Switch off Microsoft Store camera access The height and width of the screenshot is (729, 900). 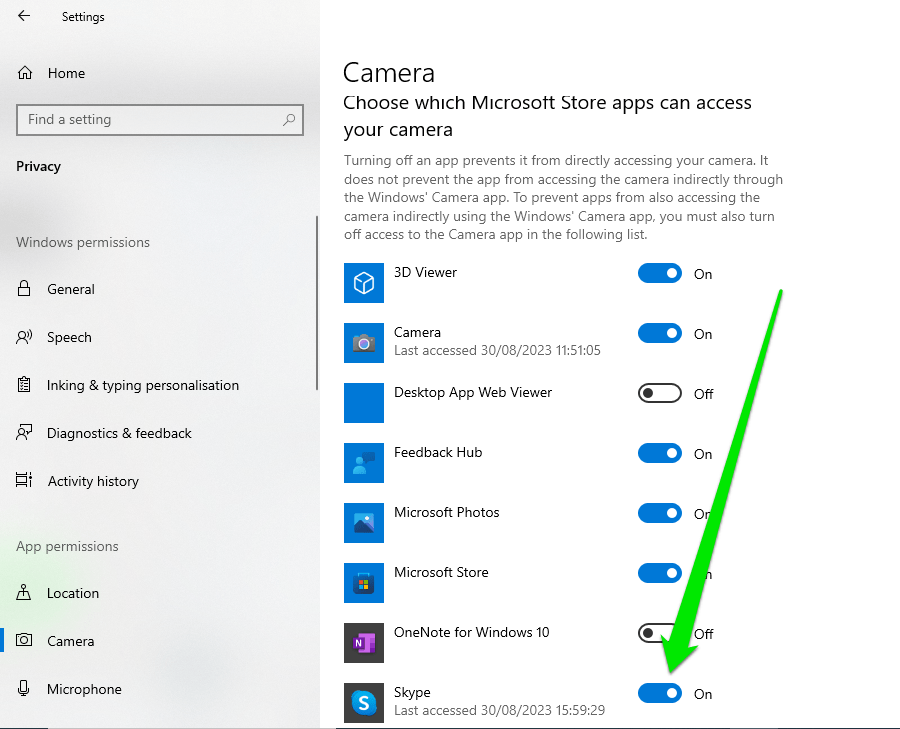pyautogui.click(x=660, y=573)
